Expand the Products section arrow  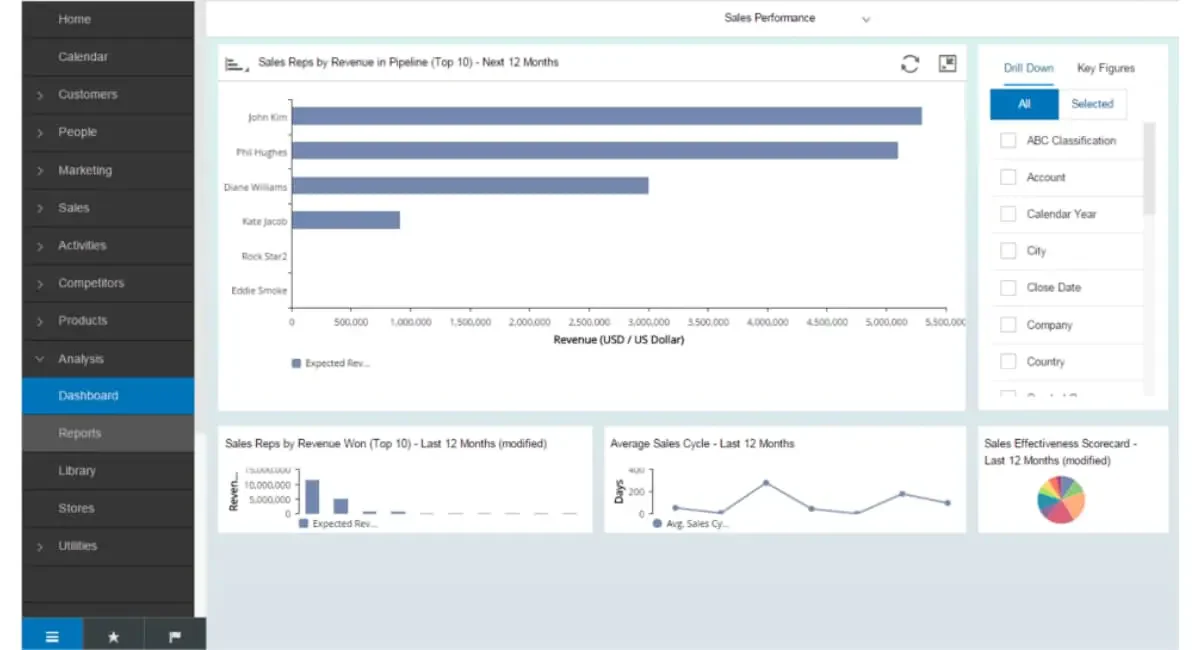point(40,321)
